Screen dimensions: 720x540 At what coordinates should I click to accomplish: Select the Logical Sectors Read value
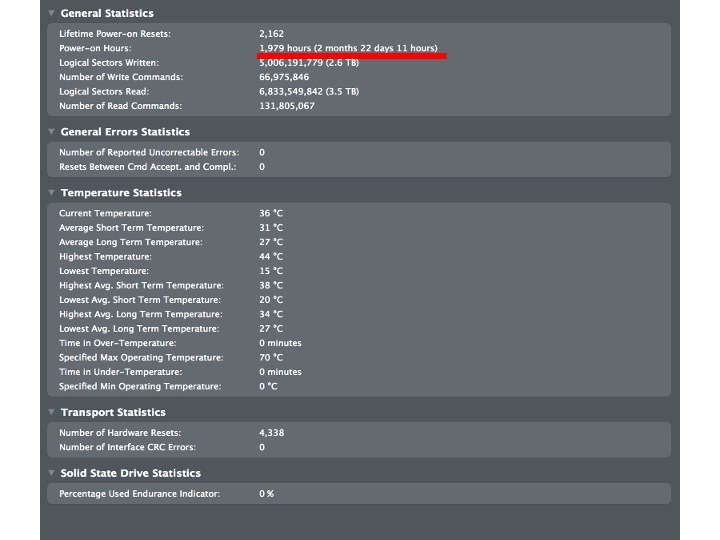(309, 91)
